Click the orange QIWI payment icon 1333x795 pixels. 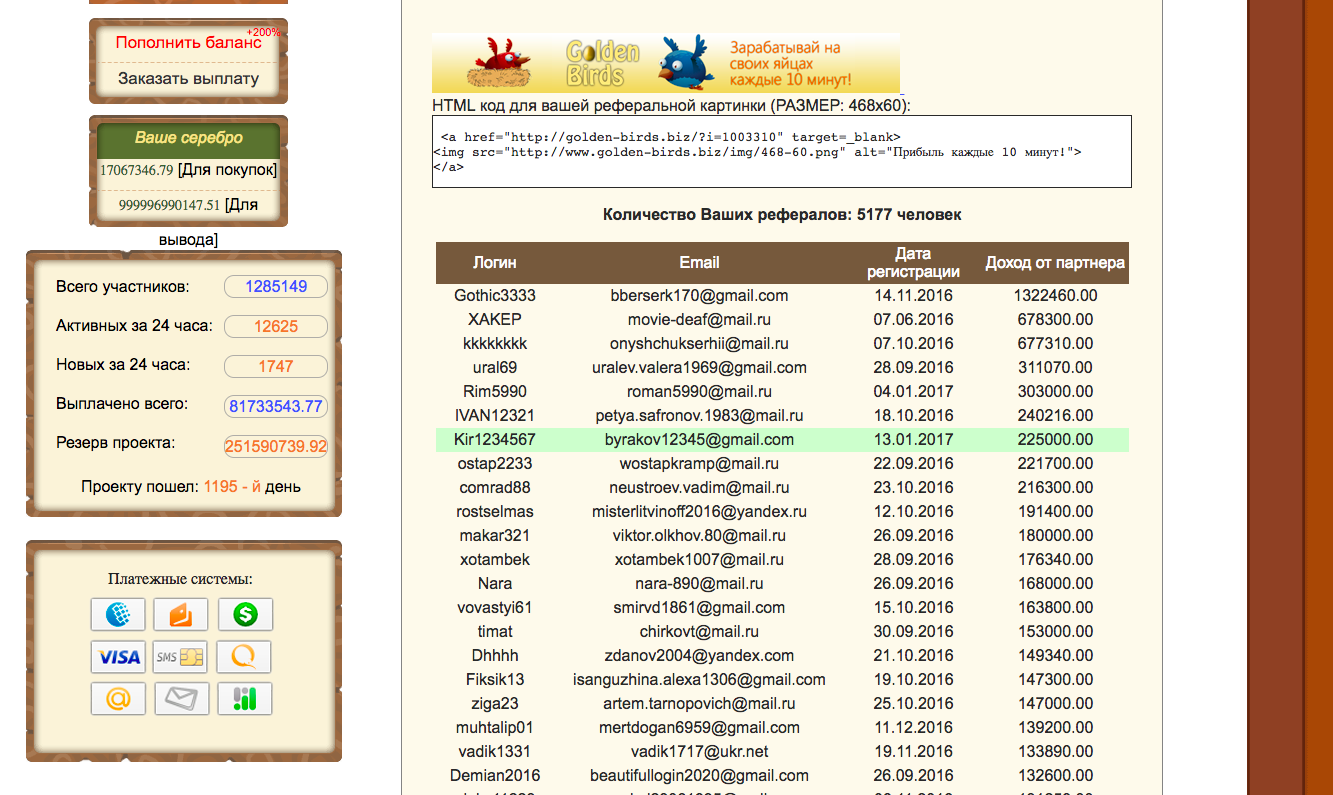pos(245,657)
